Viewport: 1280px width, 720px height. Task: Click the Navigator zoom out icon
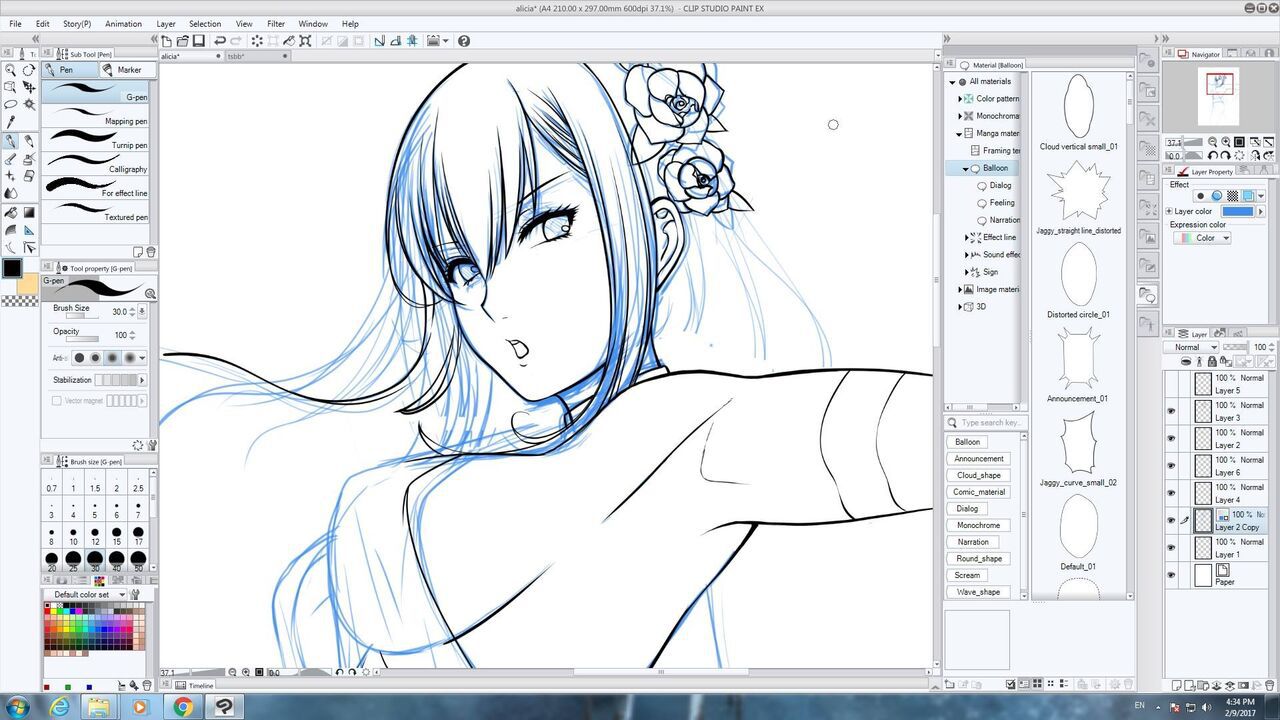(x=1213, y=142)
